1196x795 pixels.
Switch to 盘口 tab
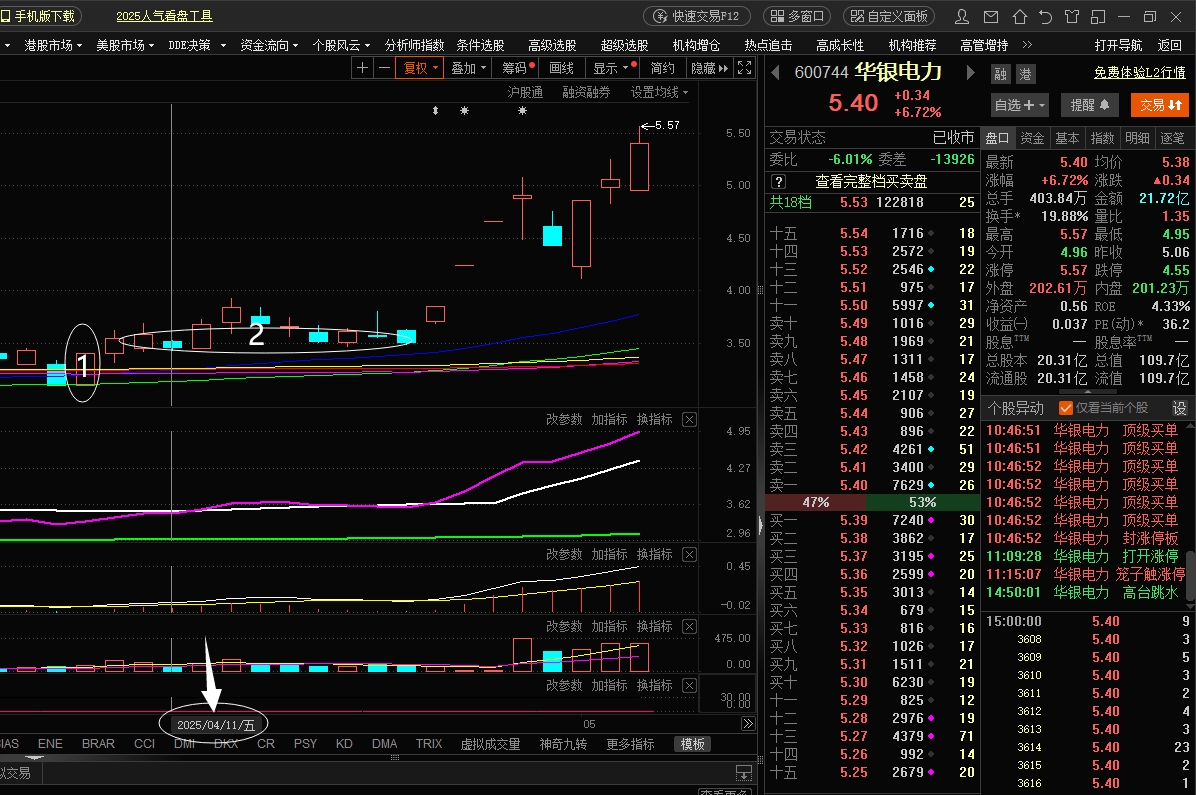997,138
